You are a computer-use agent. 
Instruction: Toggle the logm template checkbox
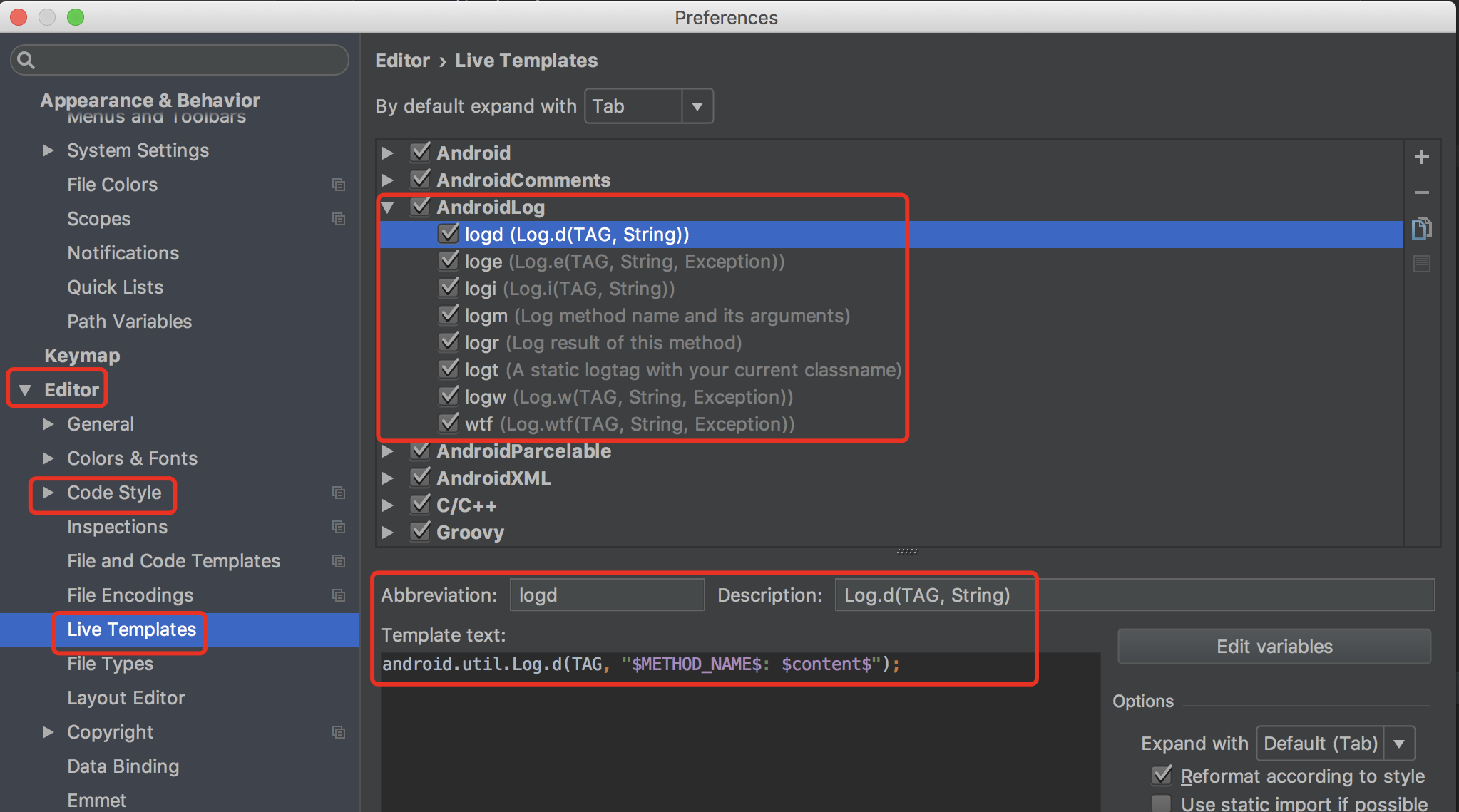click(449, 314)
